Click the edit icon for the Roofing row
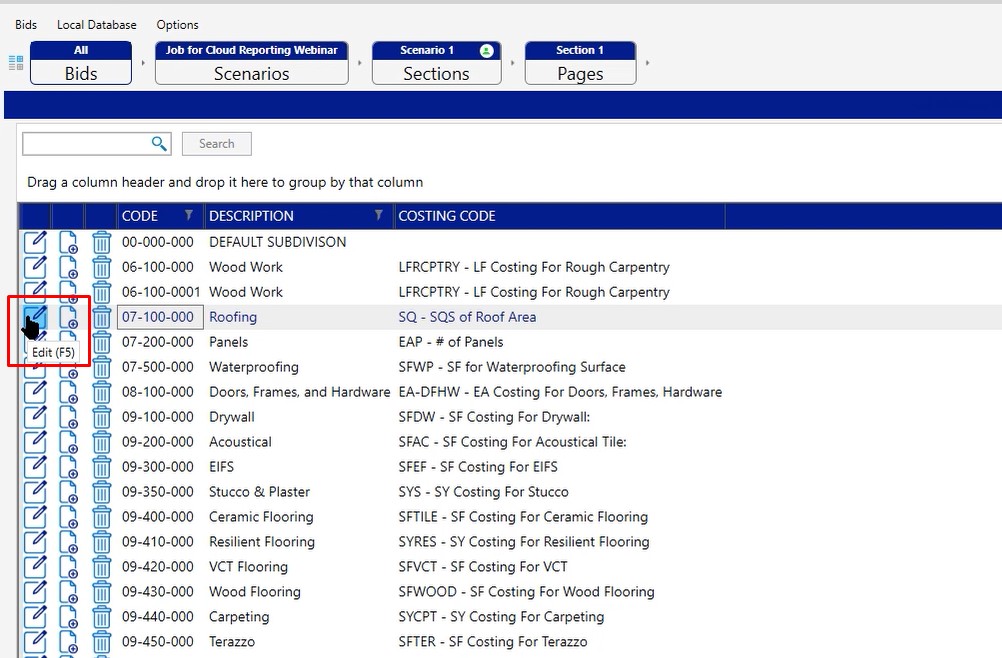Viewport: 1002px width, 658px height. click(x=35, y=318)
